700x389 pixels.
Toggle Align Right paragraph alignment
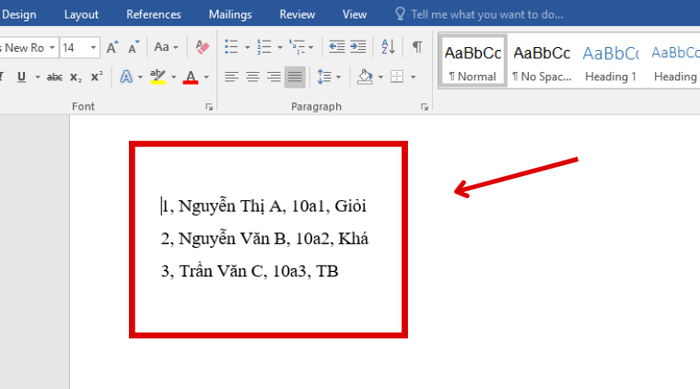274,77
